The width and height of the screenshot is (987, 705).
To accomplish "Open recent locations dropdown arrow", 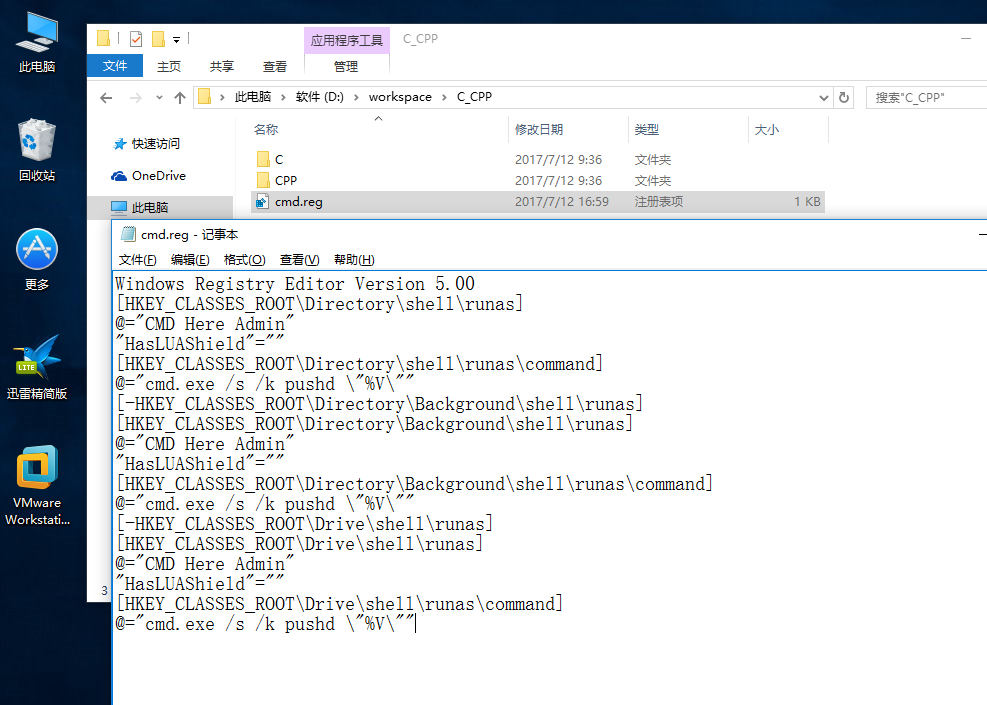I will pos(159,98).
